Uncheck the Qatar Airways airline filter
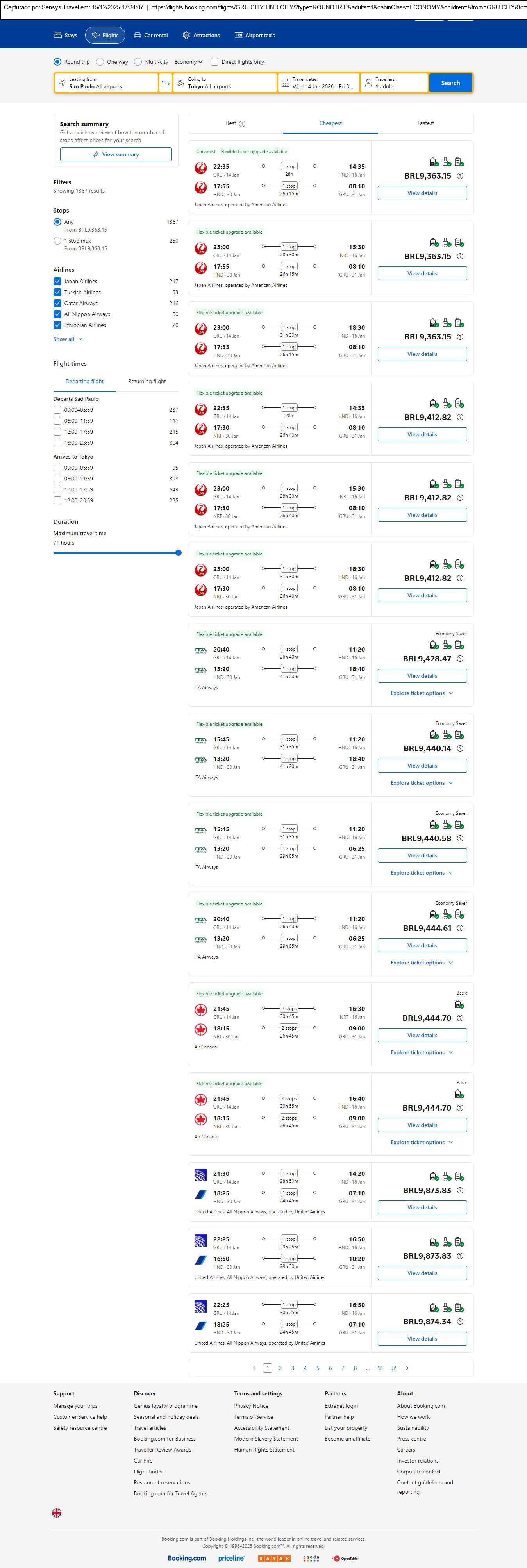This screenshot has height=1568, width=527. click(57, 303)
